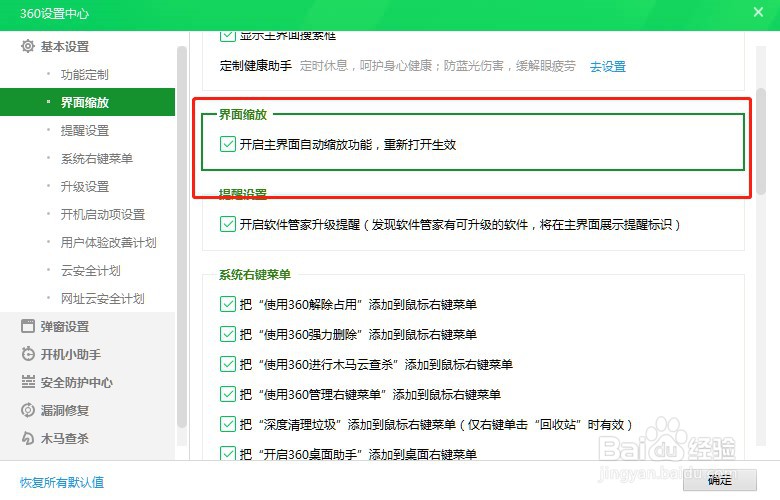Click the icon beside 木马查杀
This screenshot has width=780, height=500.
coord(28,438)
